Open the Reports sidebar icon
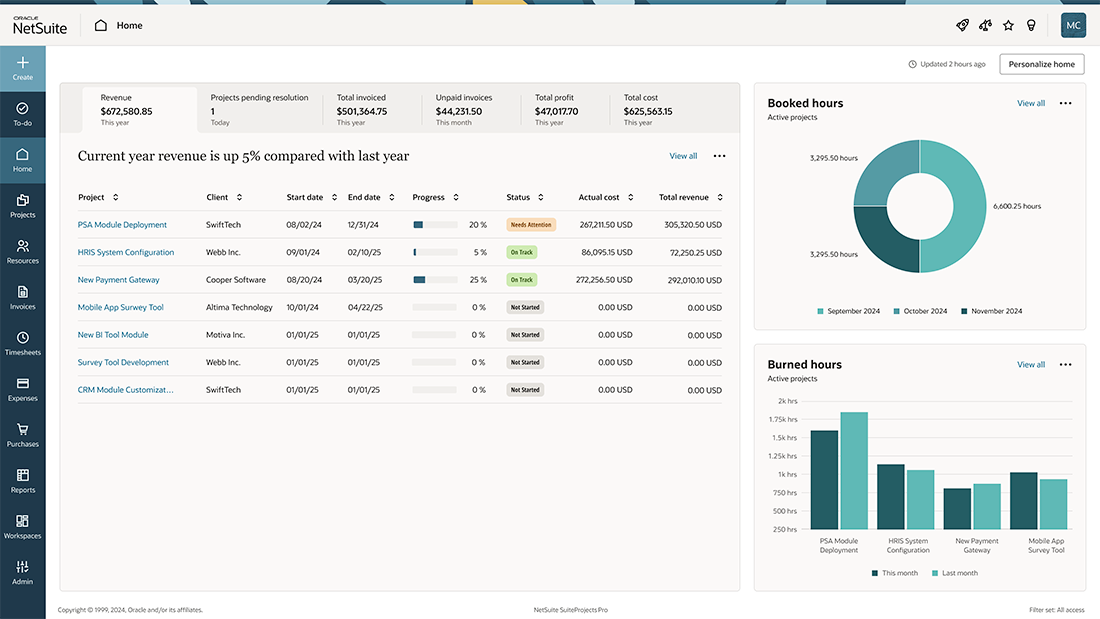Image resolution: width=1100 pixels, height=619 pixels. point(22,483)
